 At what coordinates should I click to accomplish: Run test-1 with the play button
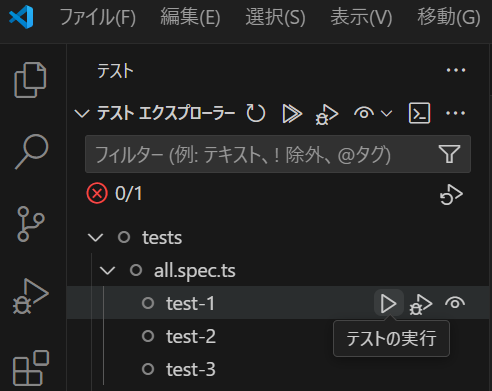pyautogui.click(x=389, y=303)
